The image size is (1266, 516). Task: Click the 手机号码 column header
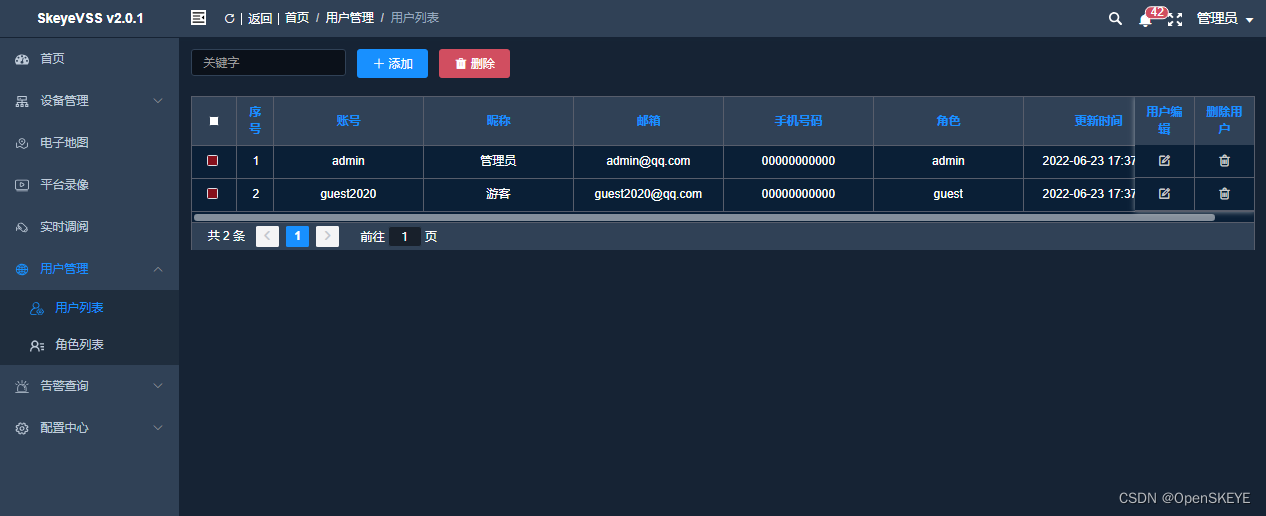[798, 121]
